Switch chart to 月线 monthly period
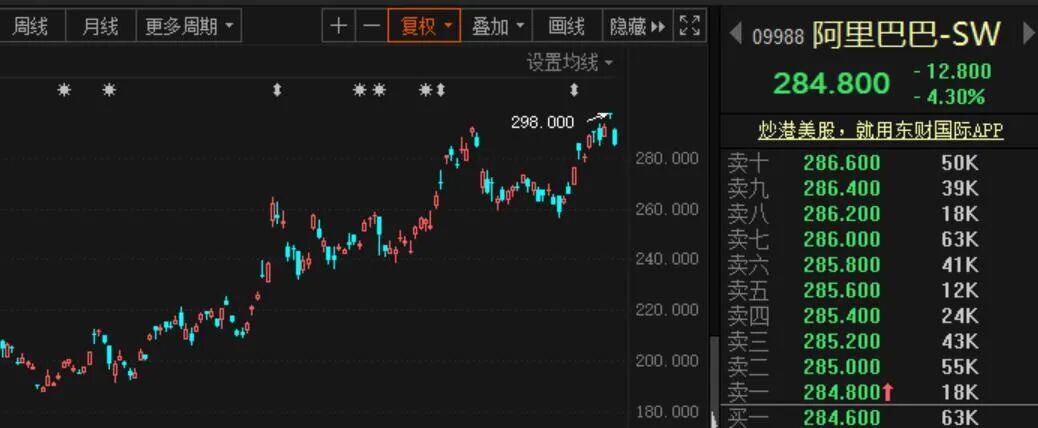 coord(101,26)
